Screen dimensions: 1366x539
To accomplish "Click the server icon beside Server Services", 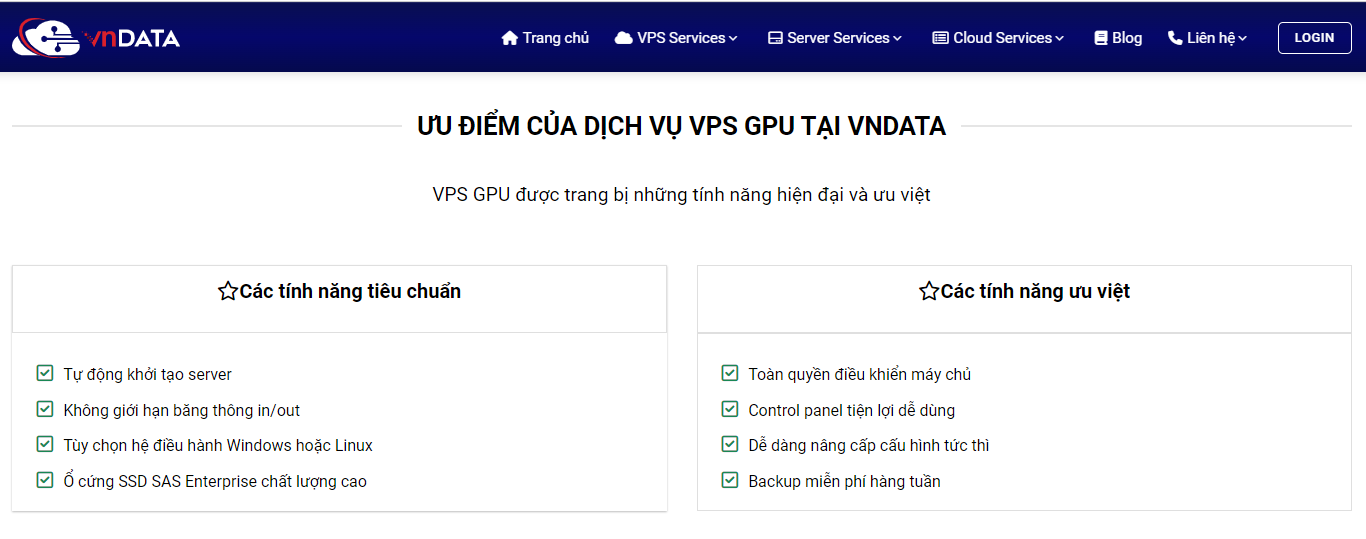I will (x=775, y=38).
